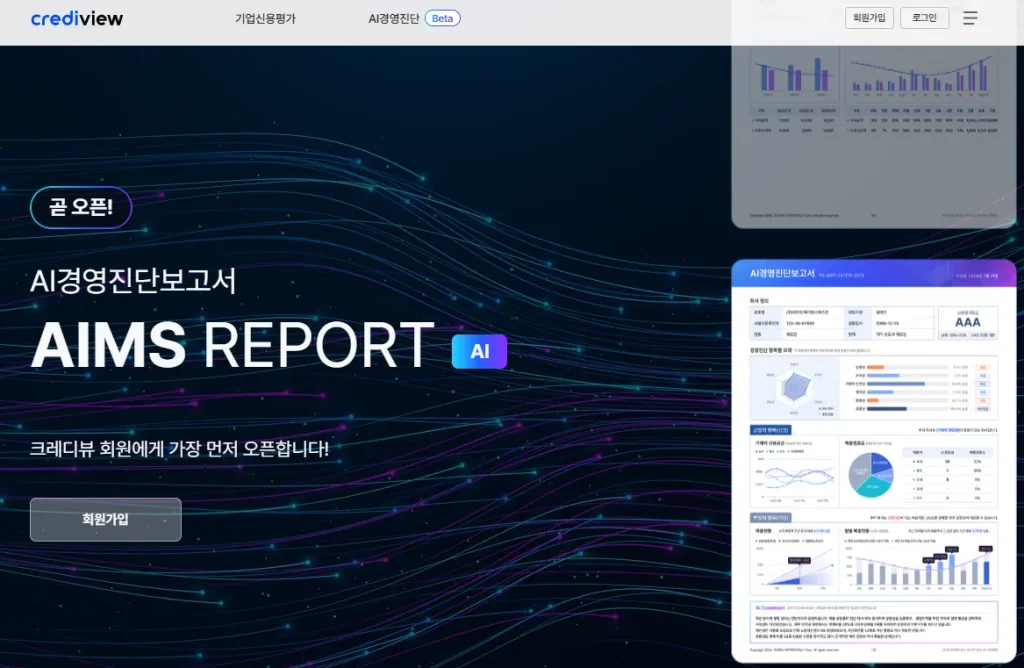Click the 크레디뷰 회원에게 가장 먼저 오픈합니다! text
Image resolution: width=1024 pixels, height=668 pixels.
(x=180, y=449)
